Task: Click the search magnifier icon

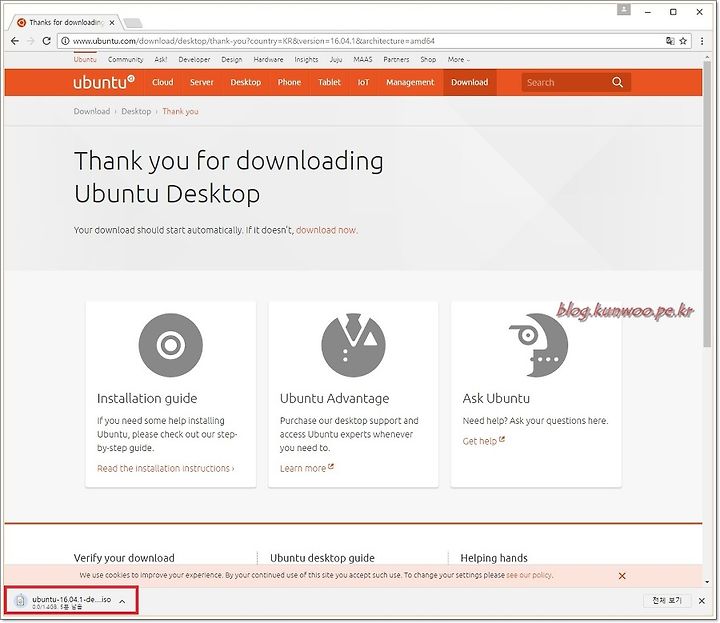Action: 618,82
